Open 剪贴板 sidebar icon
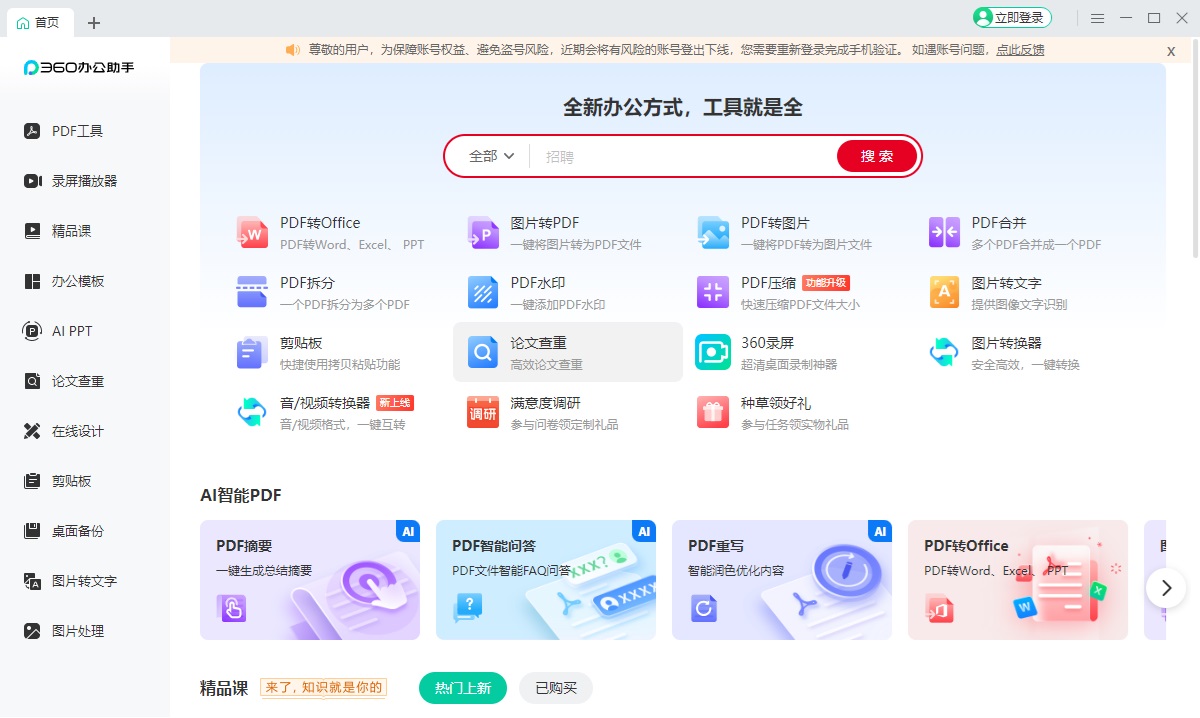Viewport: 1200px width, 718px height. pyautogui.click(x=32, y=481)
